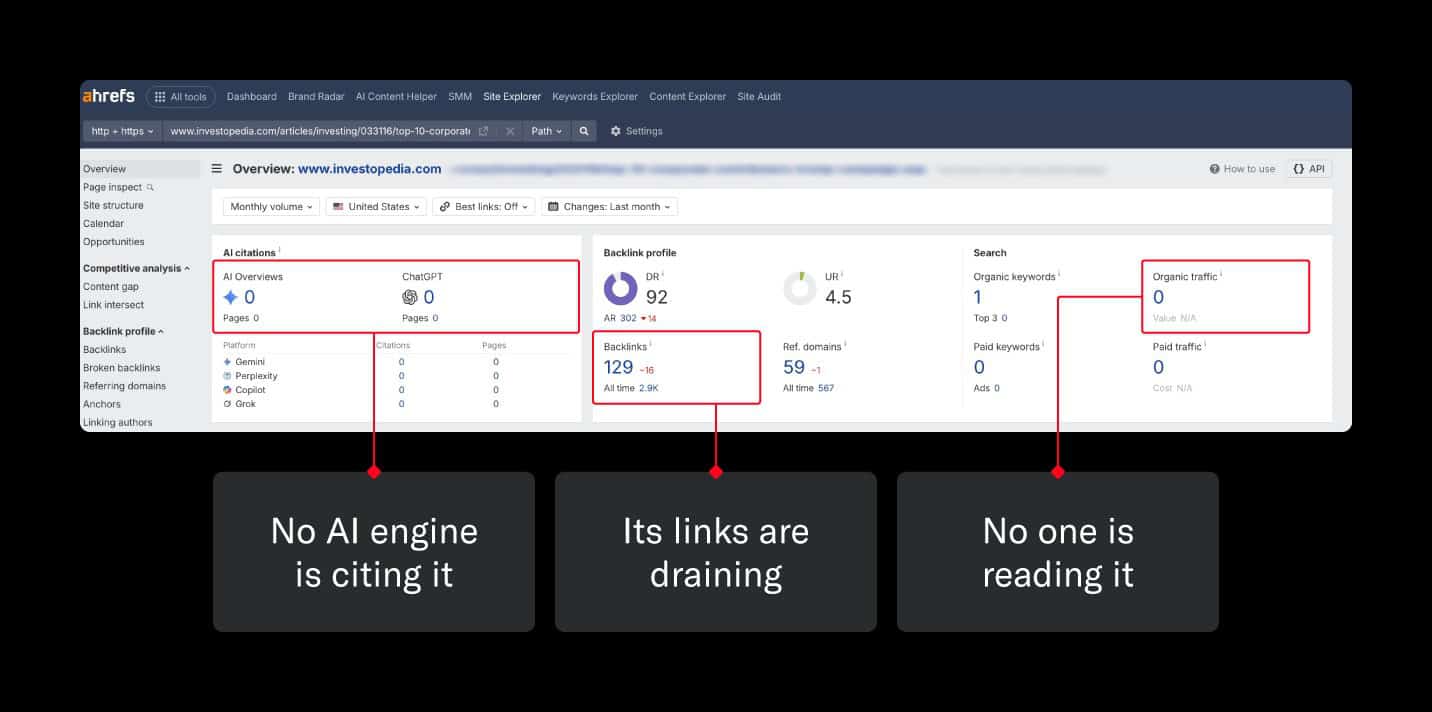This screenshot has width=1432, height=712.
Task: Click the ahrefs logo
Action: tap(109, 96)
